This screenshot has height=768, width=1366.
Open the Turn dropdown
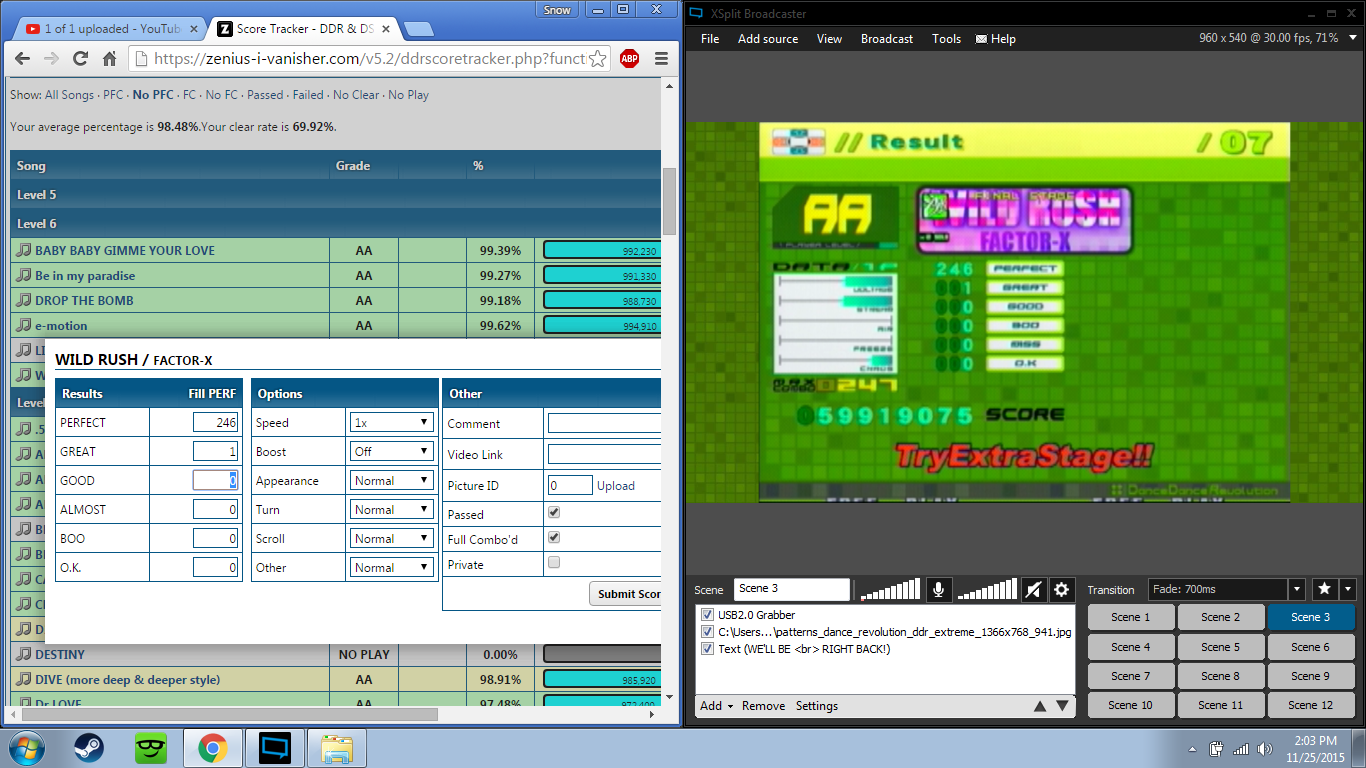pos(391,509)
